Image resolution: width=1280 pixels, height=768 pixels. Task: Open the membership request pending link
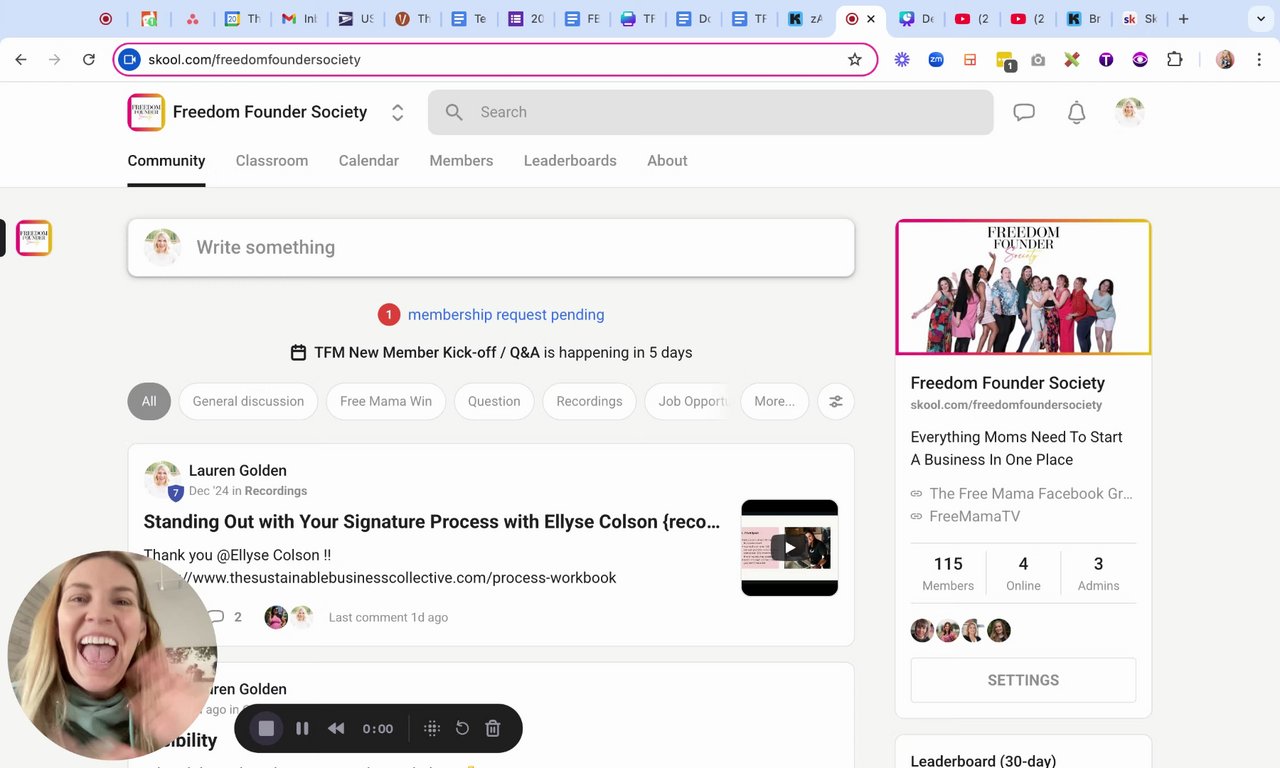[x=506, y=314]
